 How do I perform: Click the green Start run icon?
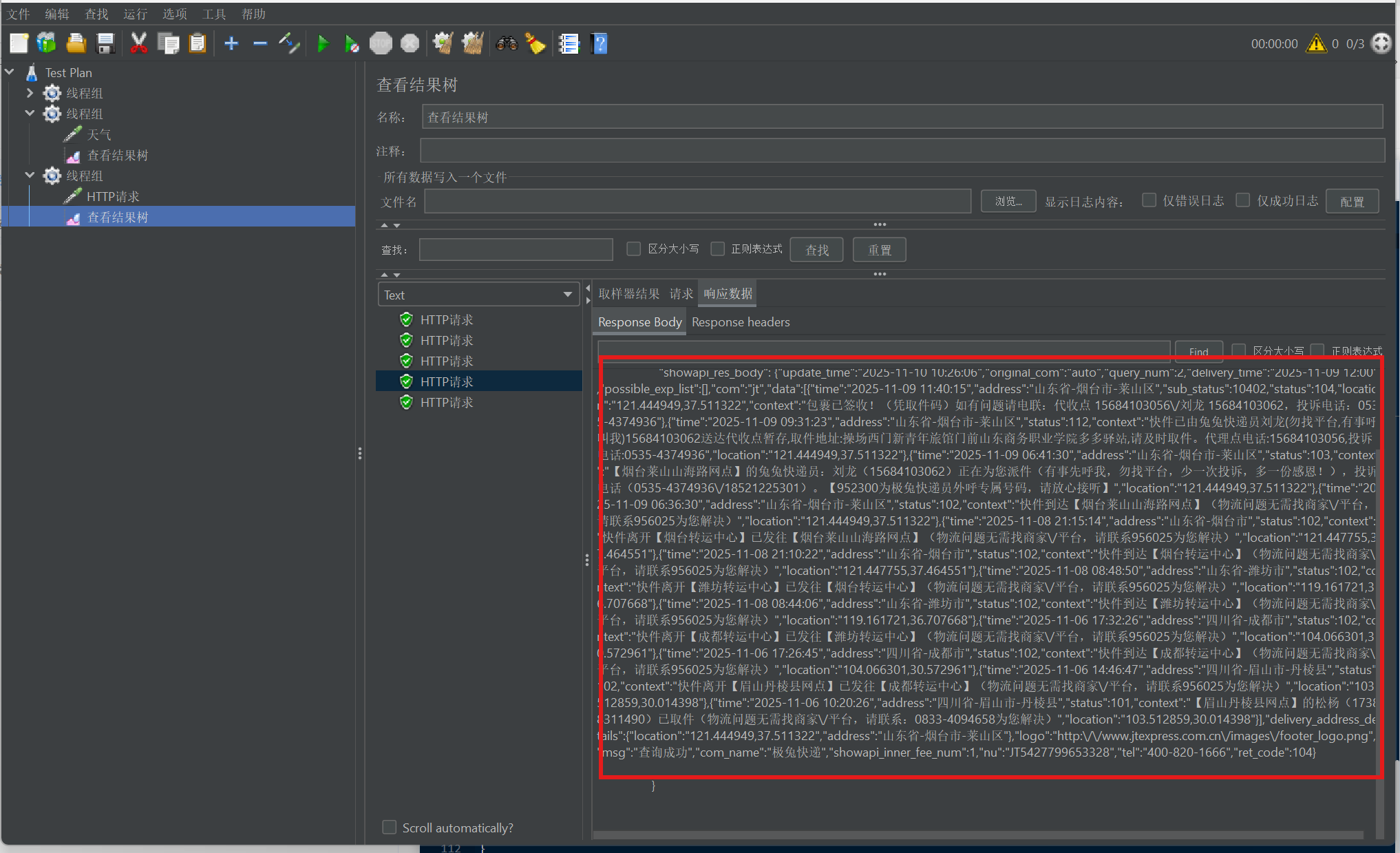click(322, 44)
